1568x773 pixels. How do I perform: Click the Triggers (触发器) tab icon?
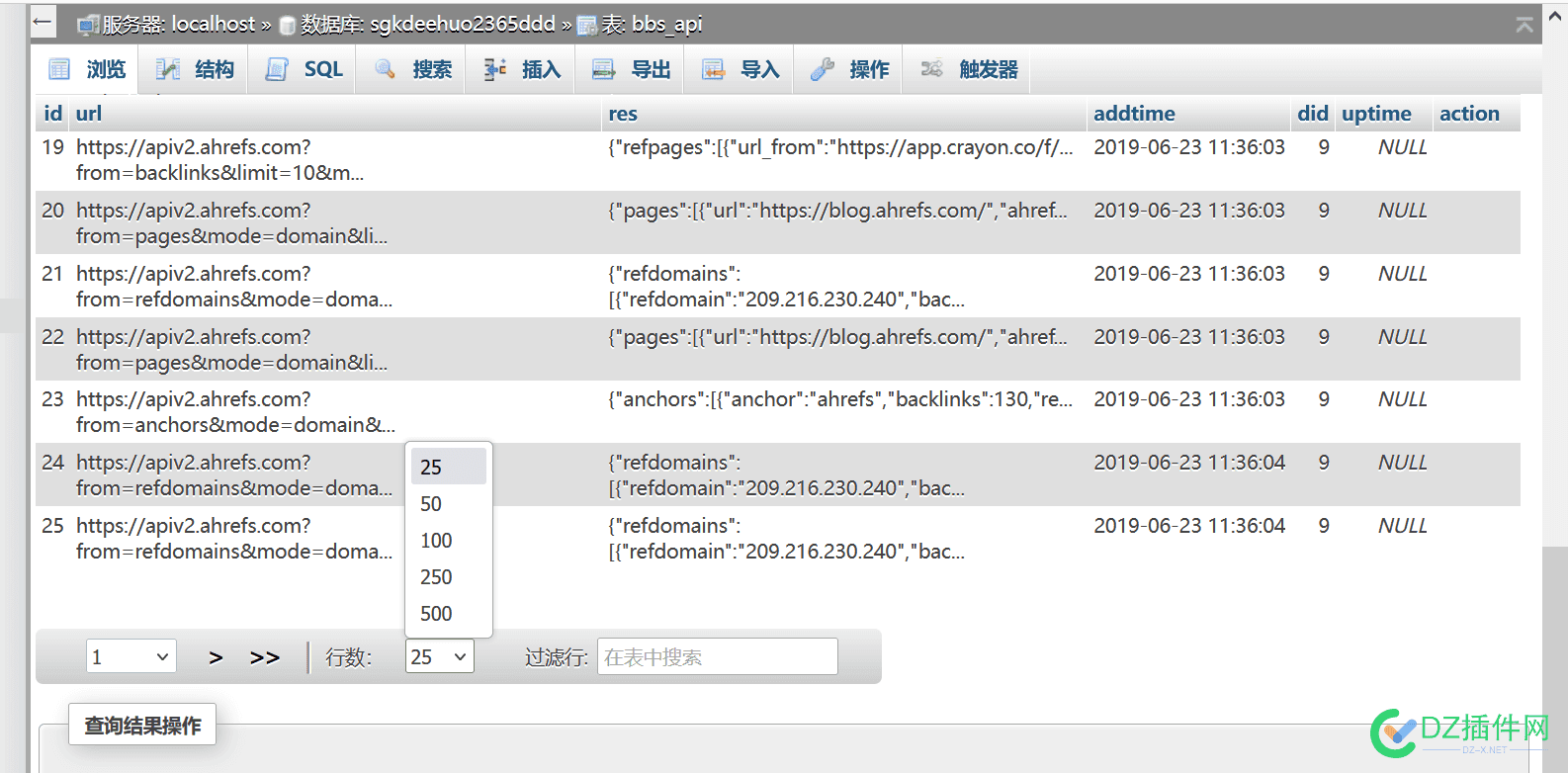tap(931, 69)
